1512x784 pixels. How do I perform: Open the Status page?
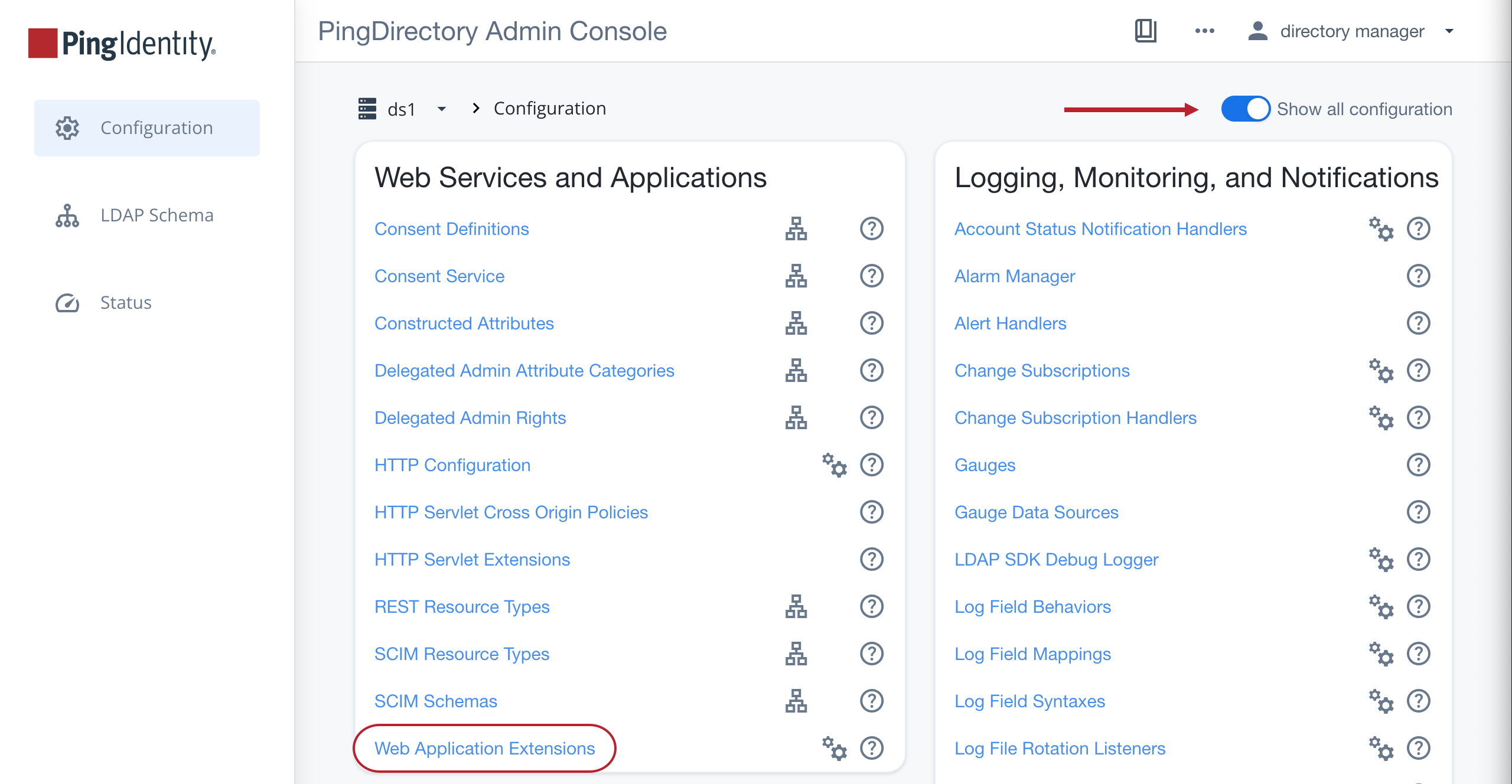[x=125, y=302]
